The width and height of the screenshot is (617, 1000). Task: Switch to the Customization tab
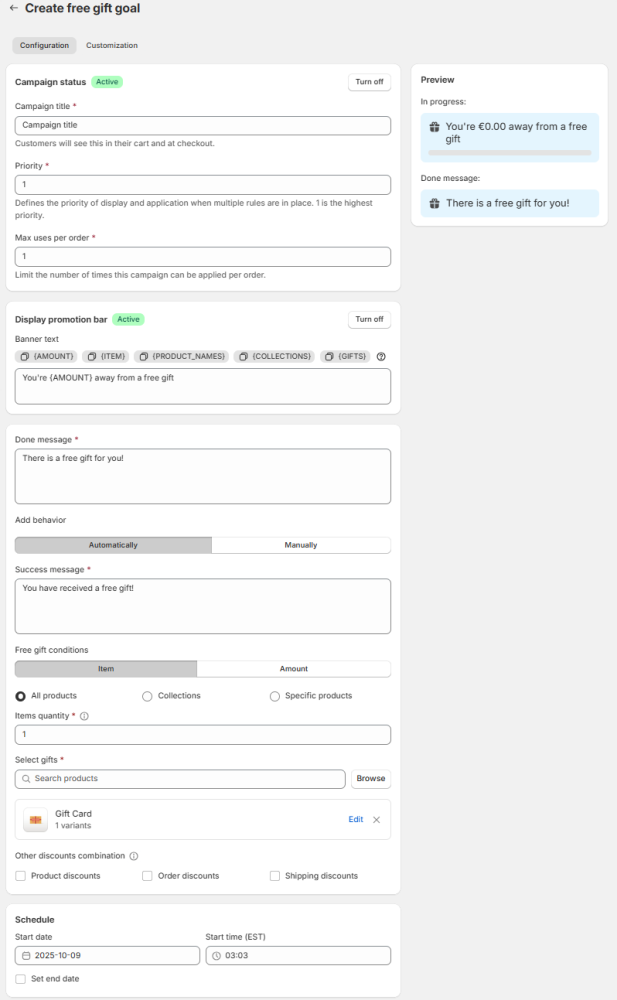[112, 45]
